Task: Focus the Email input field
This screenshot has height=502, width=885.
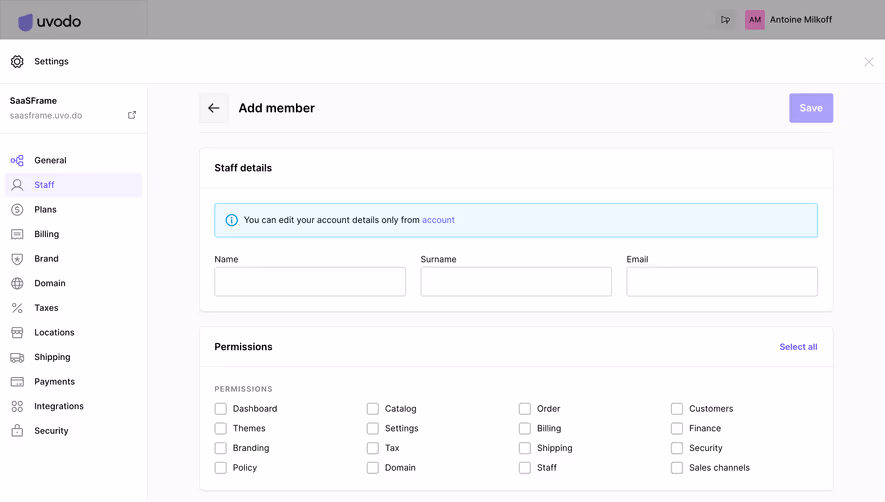Action: pos(722,282)
